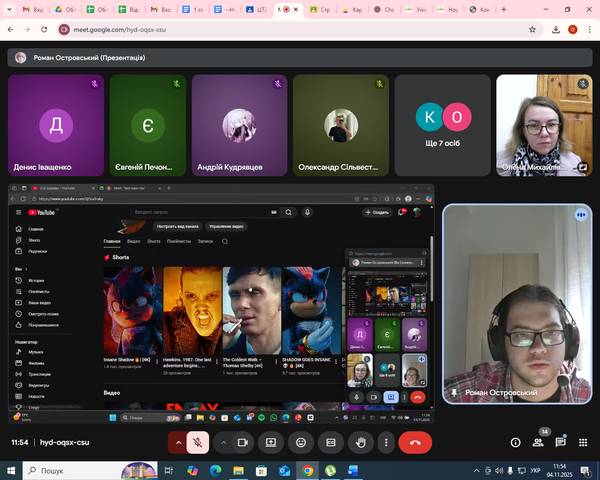The height and width of the screenshot is (480, 600).
Task: Open meeting details info icon
Action: pyautogui.click(x=516, y=442)
